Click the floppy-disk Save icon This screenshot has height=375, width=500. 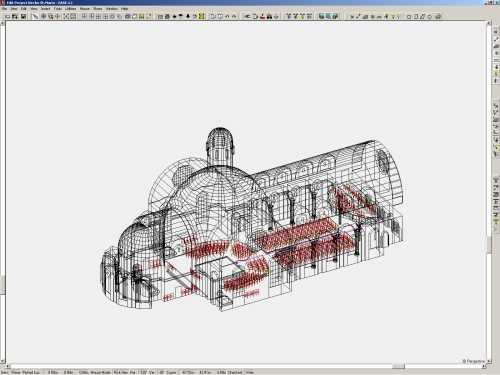click(x=23, y=16)
